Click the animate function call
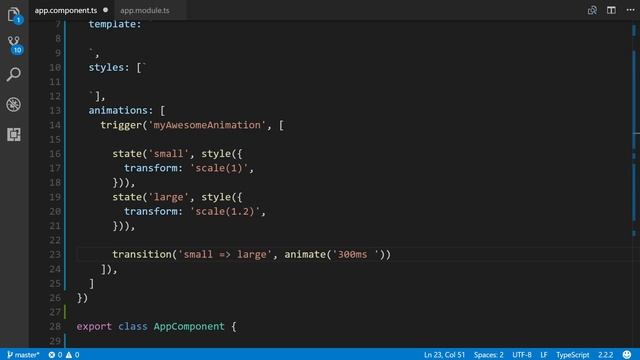Screen dimensions: 640x360 click(305, 254)
